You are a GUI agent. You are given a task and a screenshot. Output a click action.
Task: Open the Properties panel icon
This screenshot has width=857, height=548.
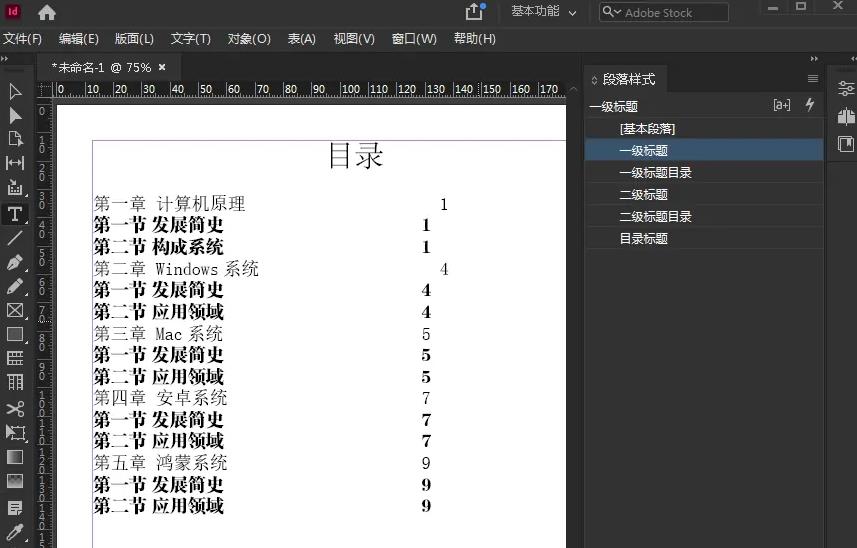(x=845, y=89)
